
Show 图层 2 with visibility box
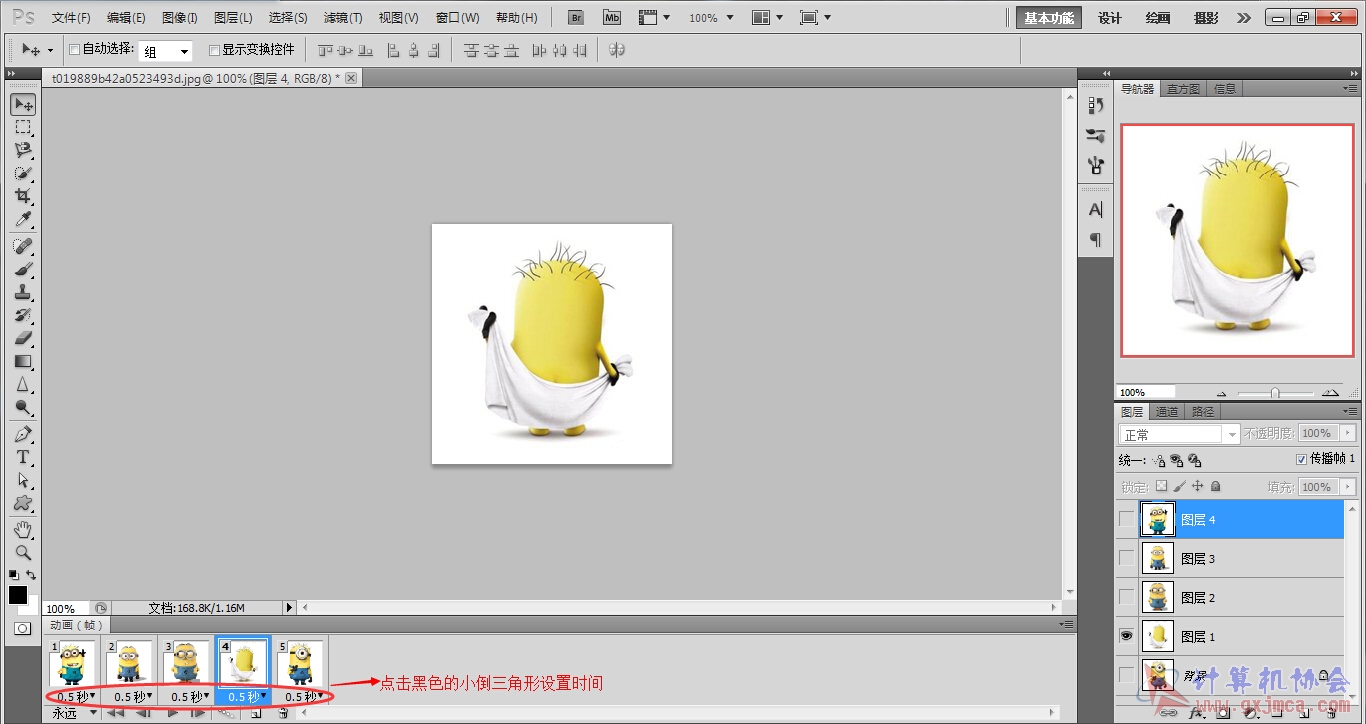[1127, 598]
